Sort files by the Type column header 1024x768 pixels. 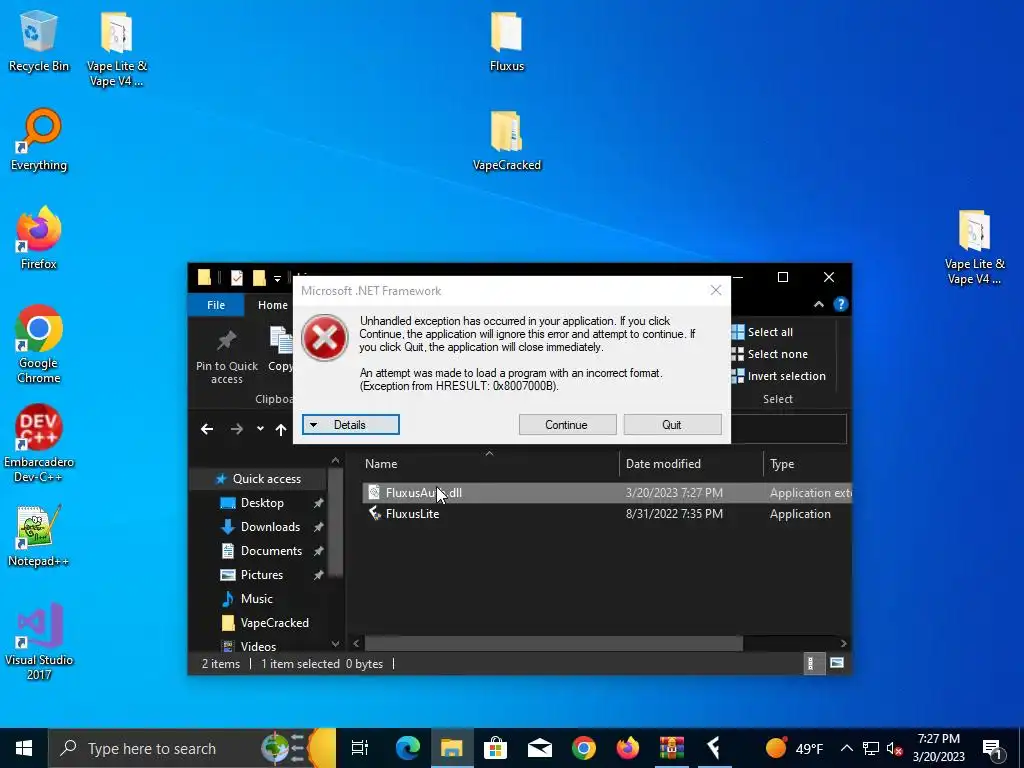tap(807, 464)
